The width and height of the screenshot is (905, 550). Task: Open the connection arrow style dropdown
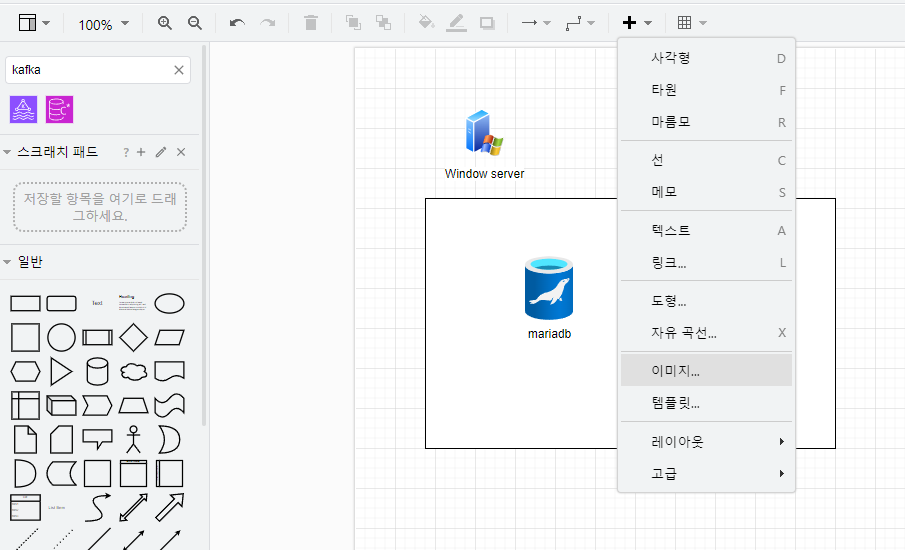click(536, 23)
